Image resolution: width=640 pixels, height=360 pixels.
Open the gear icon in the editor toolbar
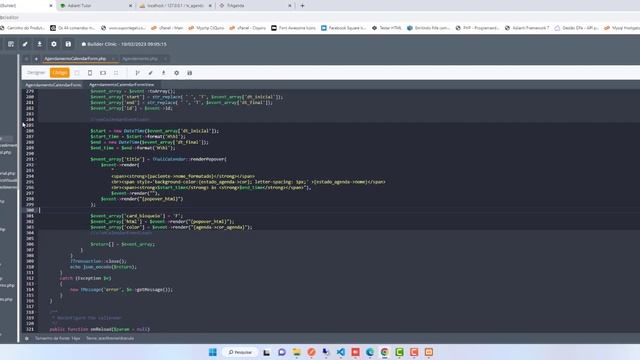coord(176,73)
